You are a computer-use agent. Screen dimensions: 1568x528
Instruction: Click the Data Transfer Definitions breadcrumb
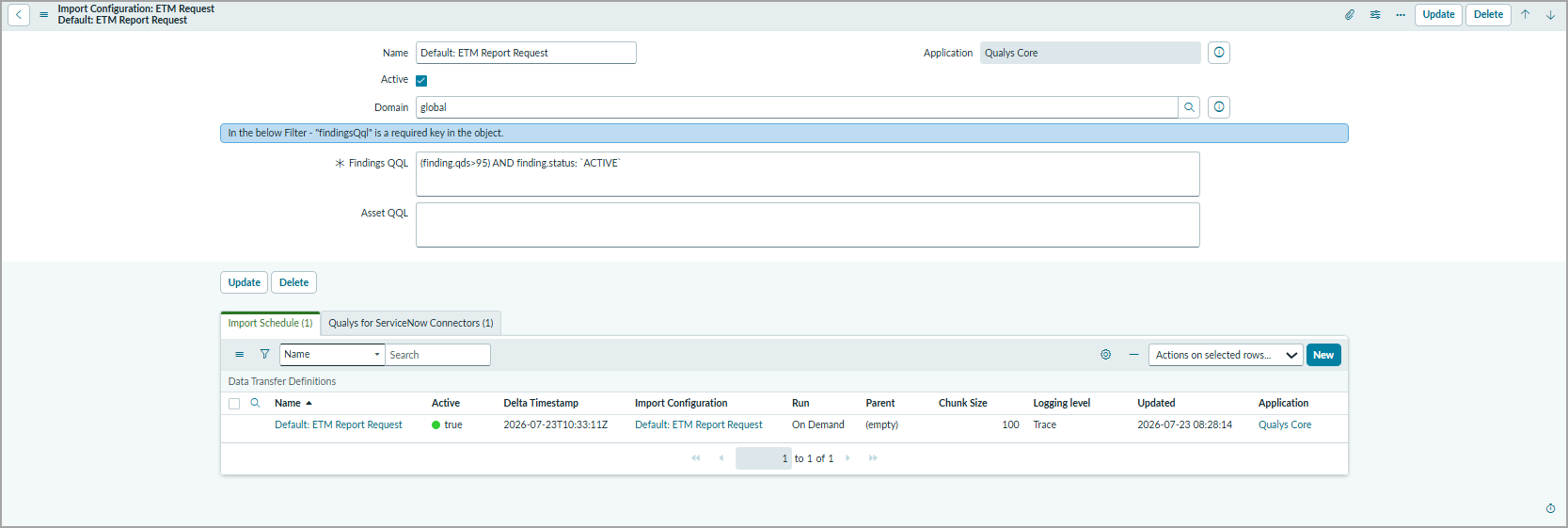coord(282,381)
